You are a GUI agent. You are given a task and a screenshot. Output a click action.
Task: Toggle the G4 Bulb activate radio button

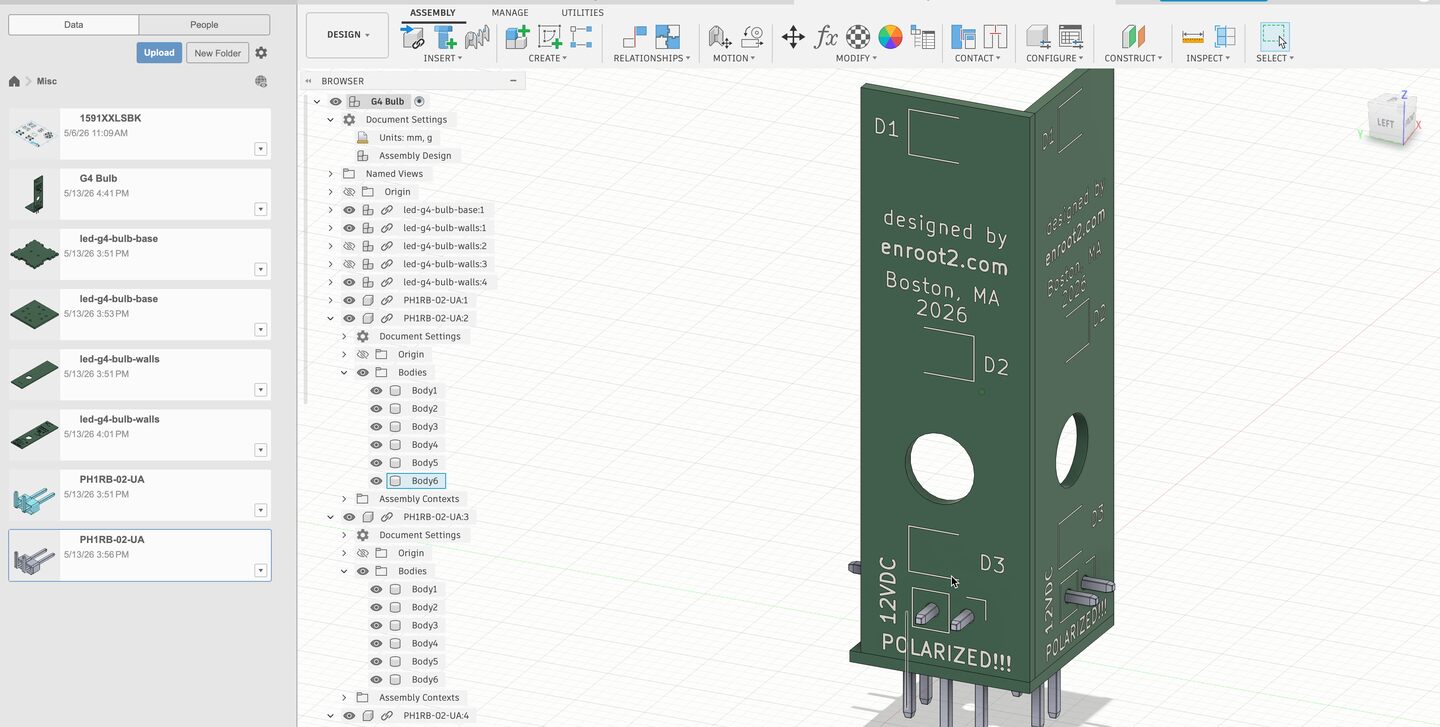[x=419, y=101]
